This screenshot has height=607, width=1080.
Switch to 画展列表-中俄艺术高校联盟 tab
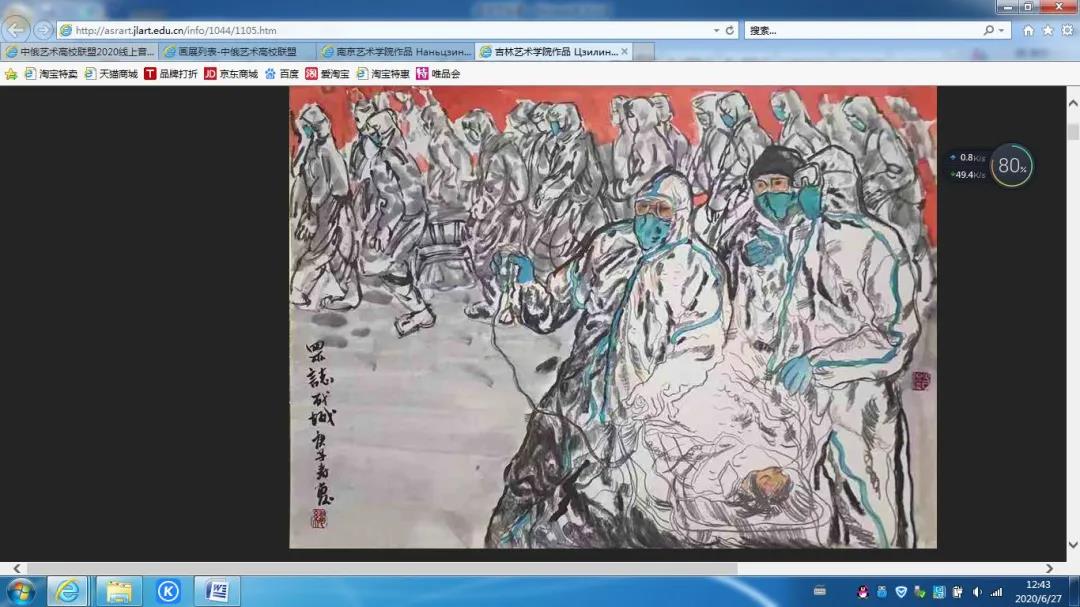(x=237, y=51)
